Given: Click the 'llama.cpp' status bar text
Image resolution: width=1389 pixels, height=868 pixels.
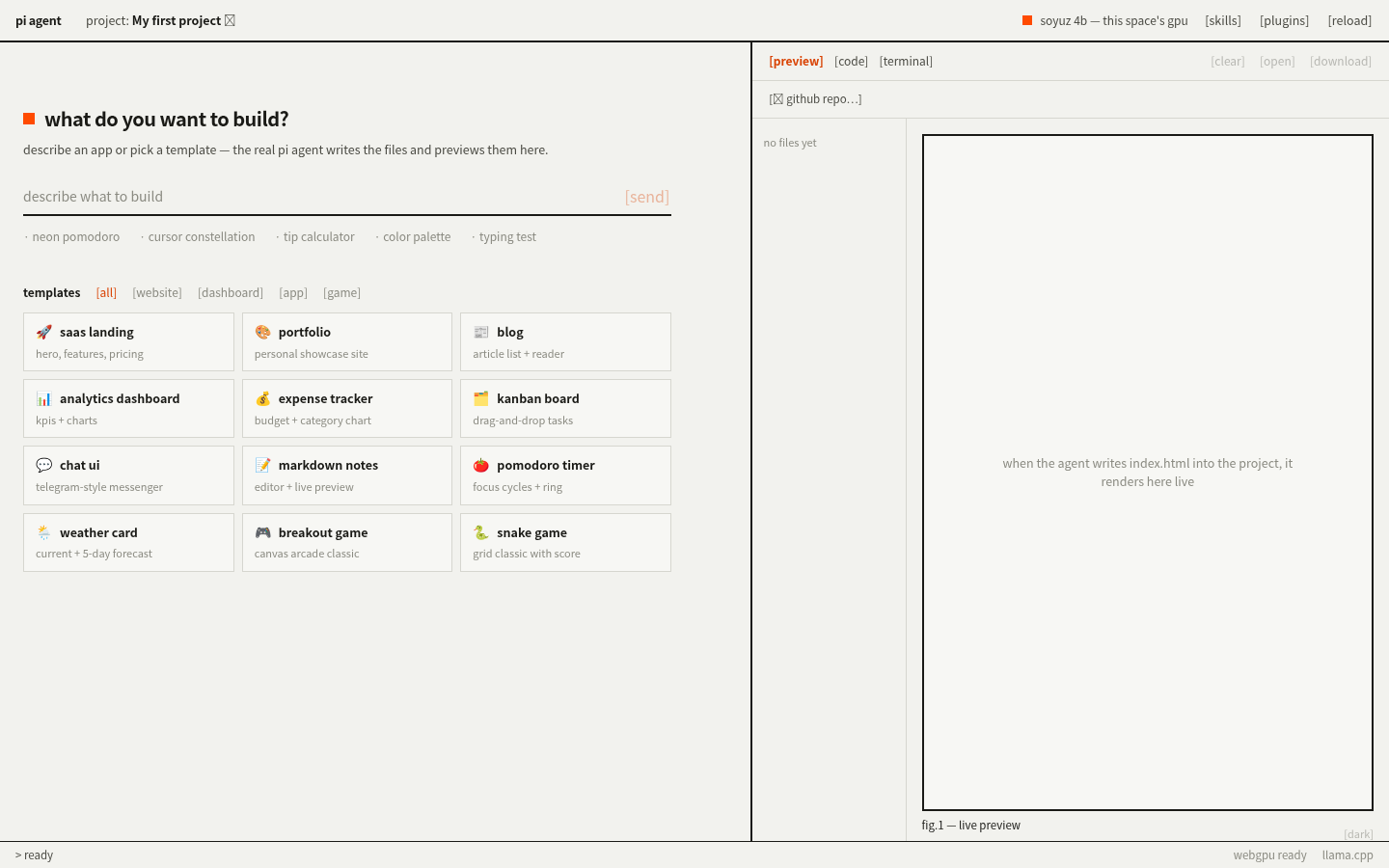Looking at the screenshot, I should coord(1348,854).
